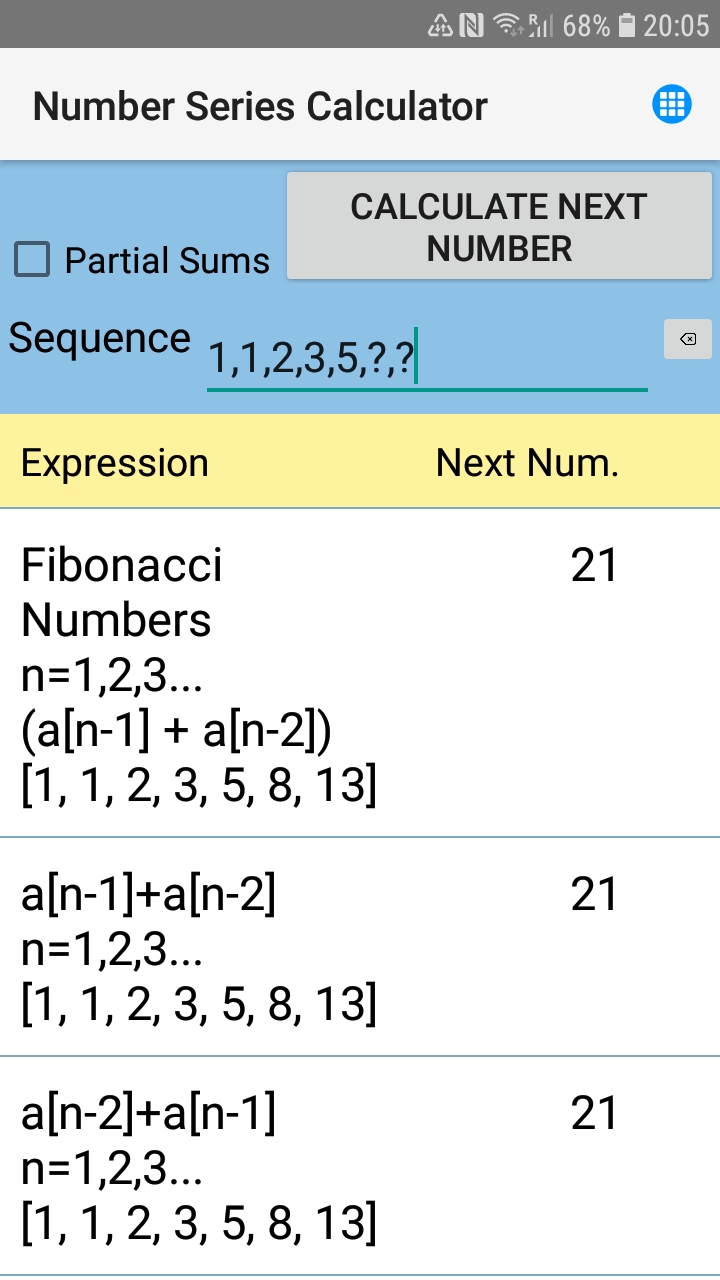Click the Sequence label
This screenshot has height=1280, width=720.
tap(98, 338)
